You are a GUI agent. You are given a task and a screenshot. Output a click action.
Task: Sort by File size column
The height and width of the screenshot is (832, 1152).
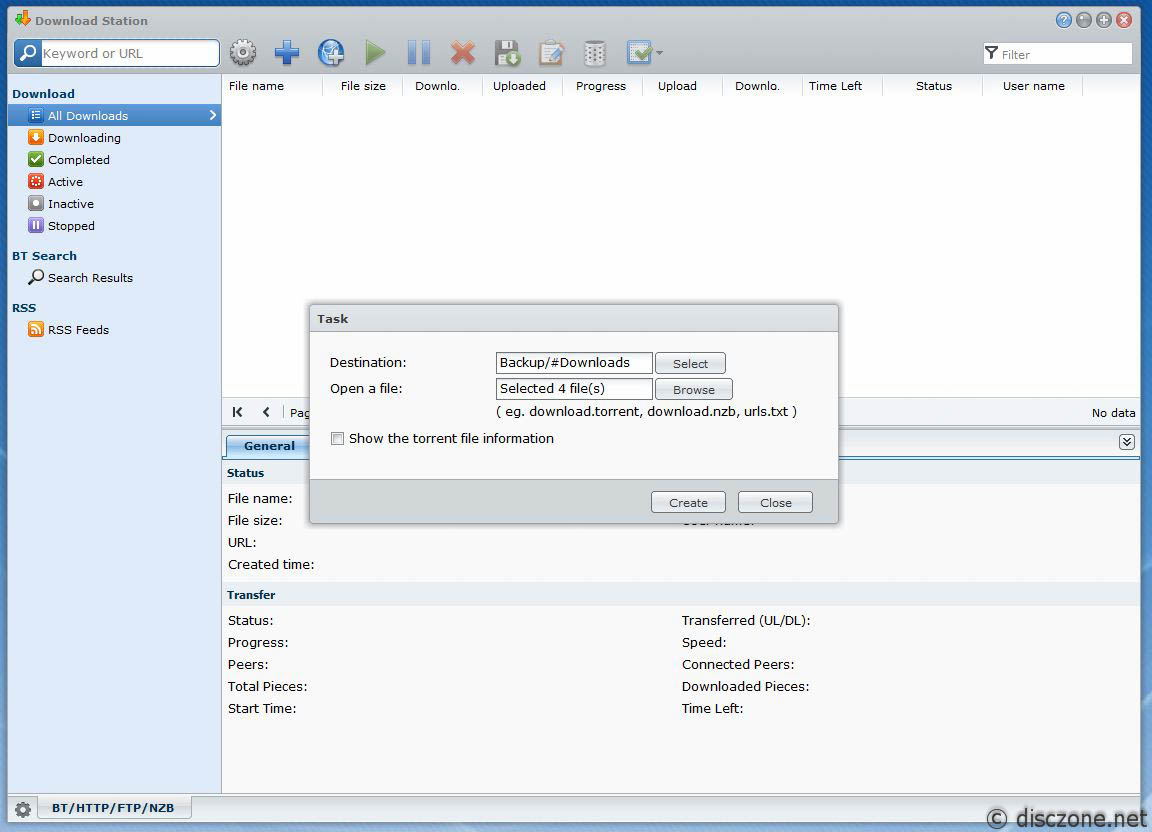coord(363,86)
